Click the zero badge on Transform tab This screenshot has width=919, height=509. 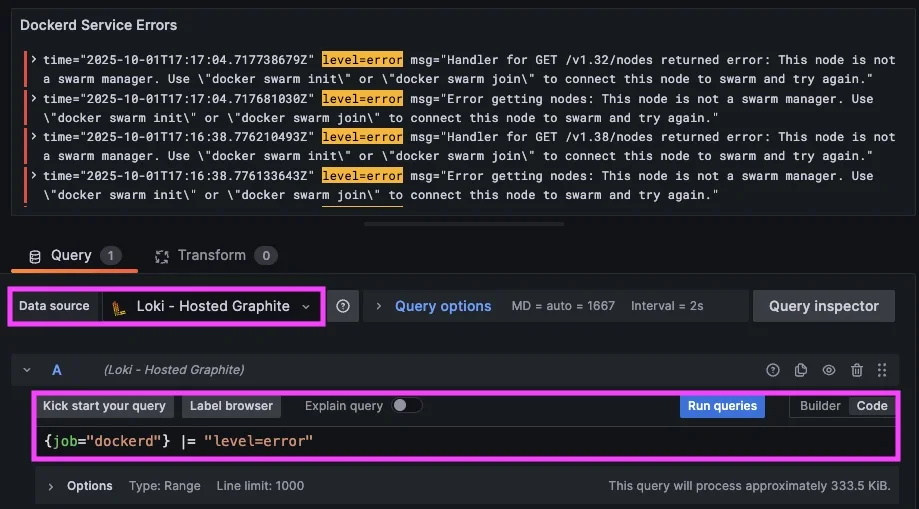coord(266,256)
